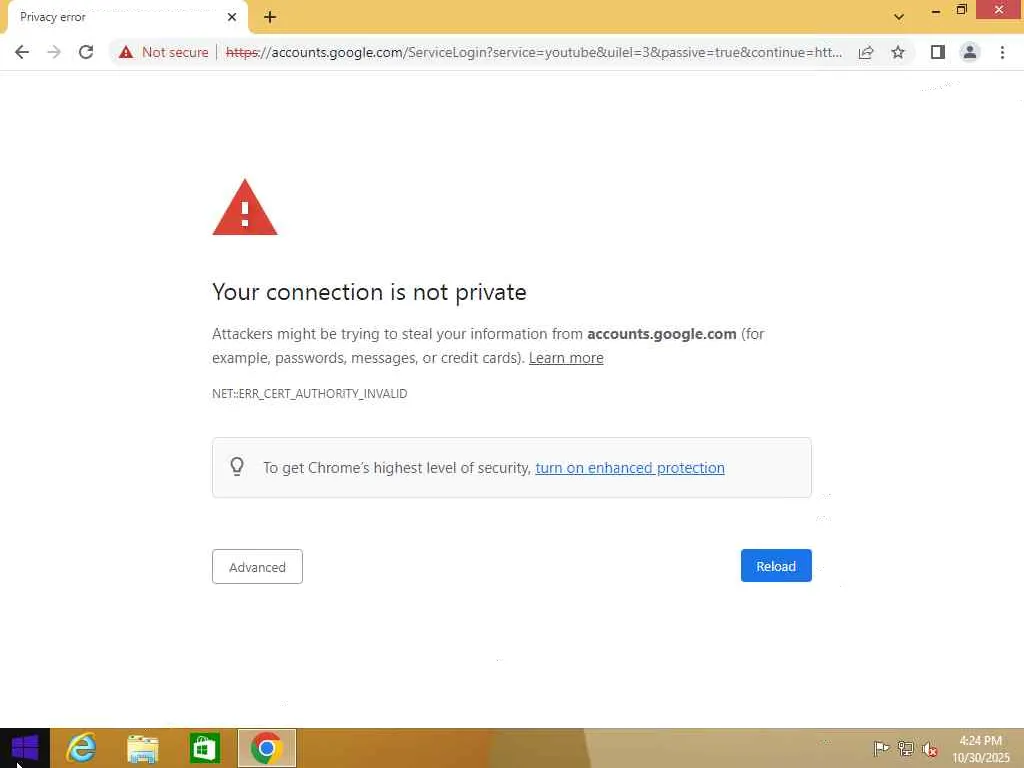This screenshot has height=768, width=1024.
Task: Open the profile avatar menu
Action: click(x=970, y=52)
